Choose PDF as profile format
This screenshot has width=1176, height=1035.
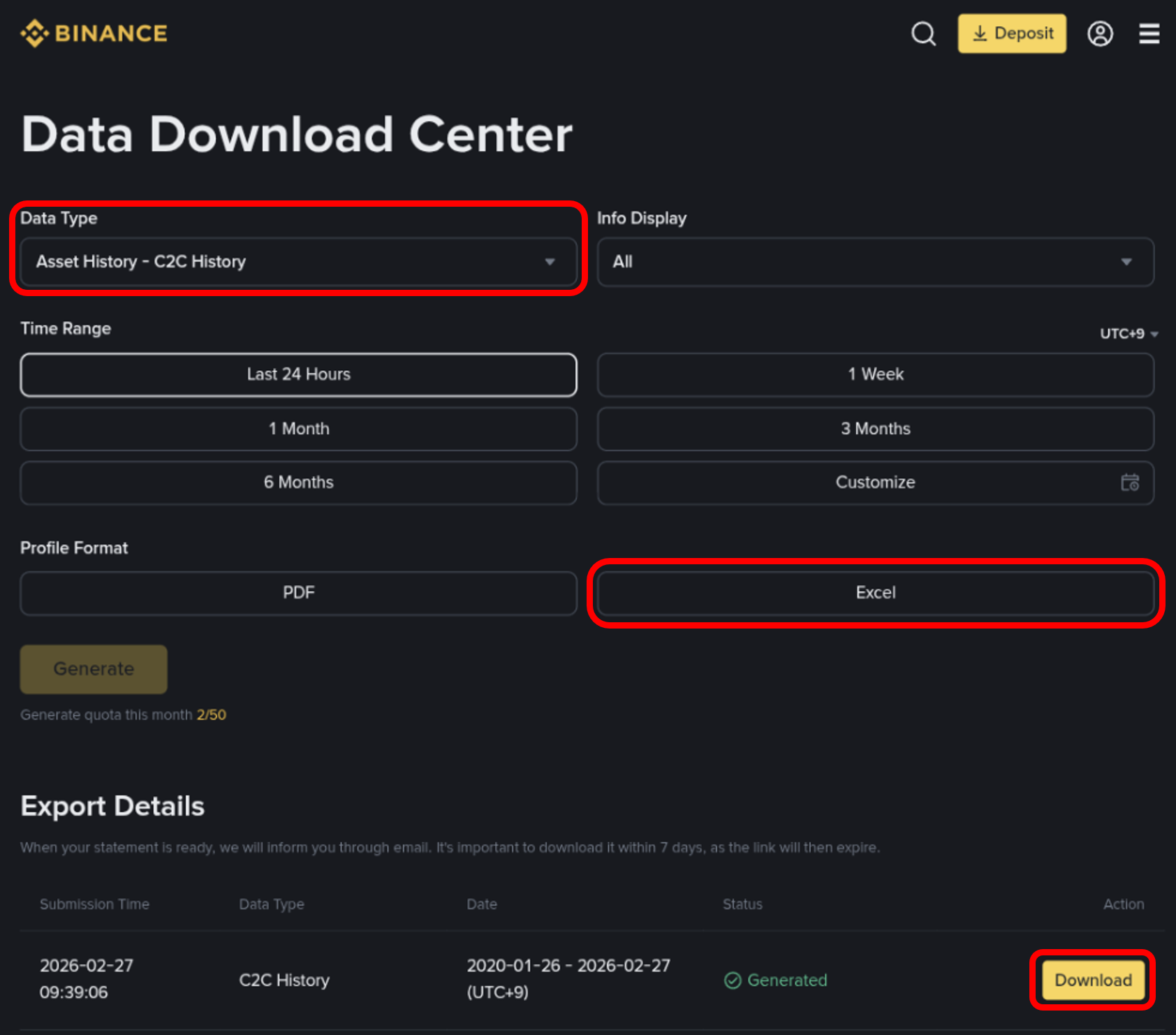pyautogui.click(x=299, y=593)
